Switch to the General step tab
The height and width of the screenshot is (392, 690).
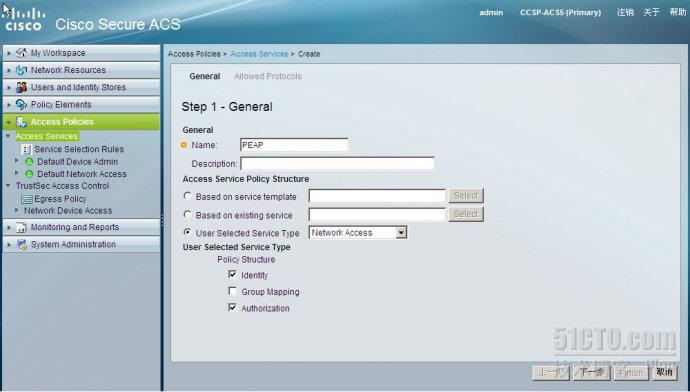coord(205,76)
